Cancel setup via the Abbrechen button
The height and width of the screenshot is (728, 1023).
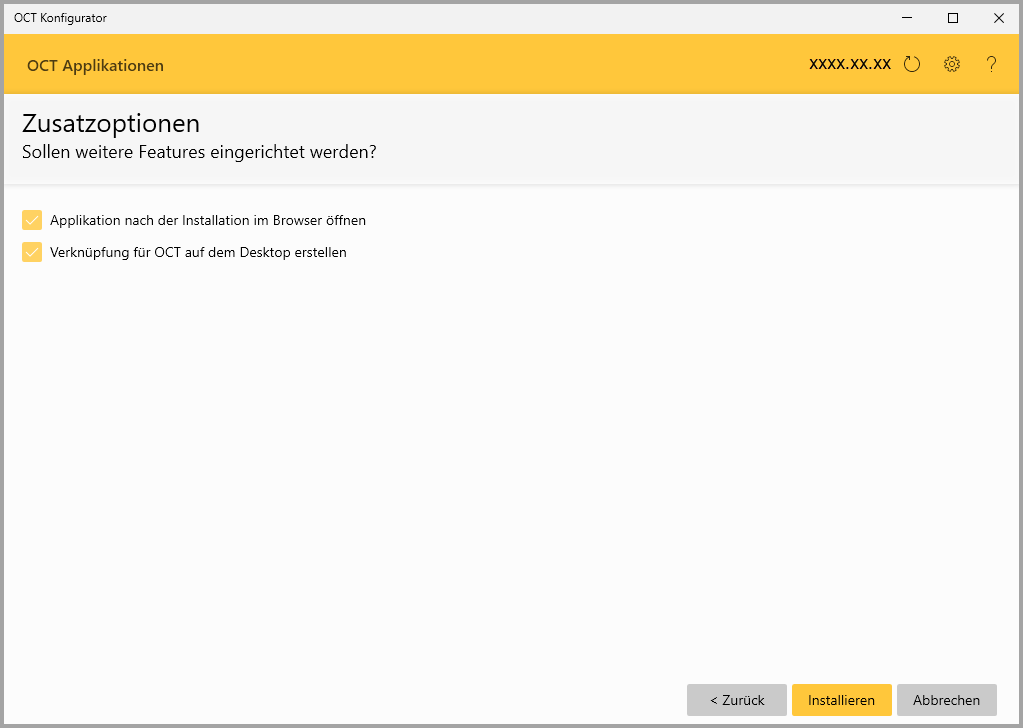click(x=946, y=700)
